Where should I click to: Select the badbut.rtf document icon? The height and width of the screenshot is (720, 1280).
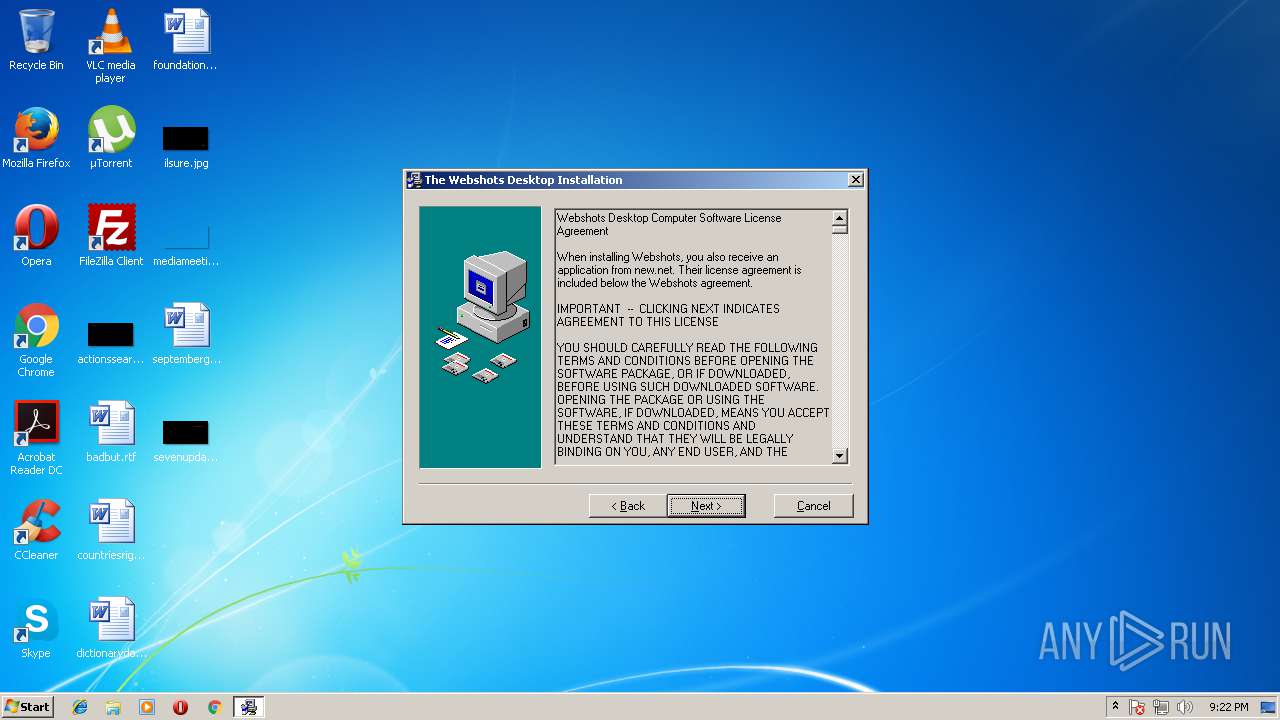111,432
